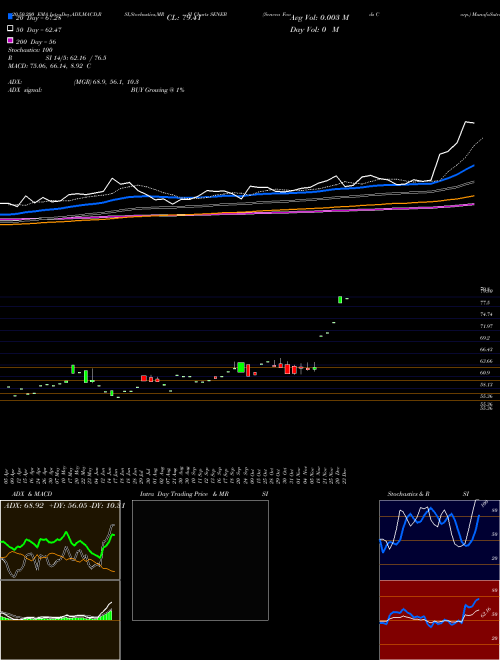500x660 pixels.
Task: Click the tall green candle near 77.5
Action: (340, 299)
